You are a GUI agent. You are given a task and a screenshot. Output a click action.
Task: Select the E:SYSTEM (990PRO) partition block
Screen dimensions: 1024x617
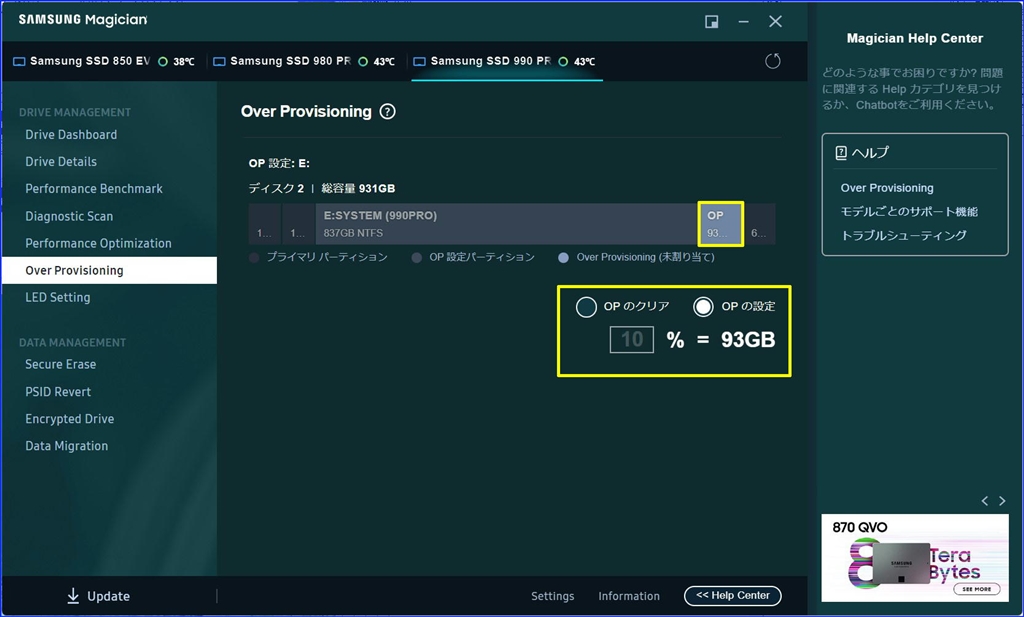pyautogui.click(x=507, y=224)
